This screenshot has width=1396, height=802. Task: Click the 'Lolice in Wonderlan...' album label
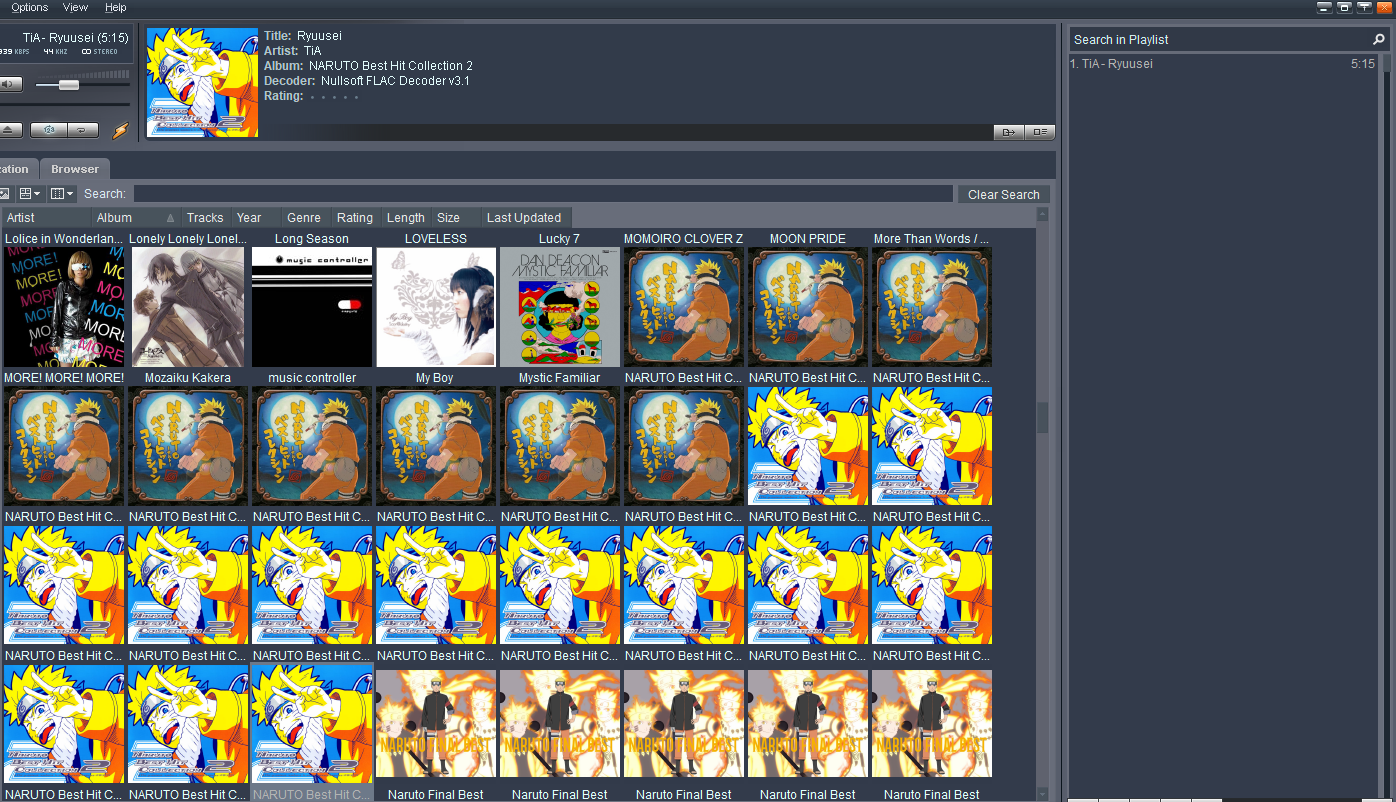[x=64, y=239]
